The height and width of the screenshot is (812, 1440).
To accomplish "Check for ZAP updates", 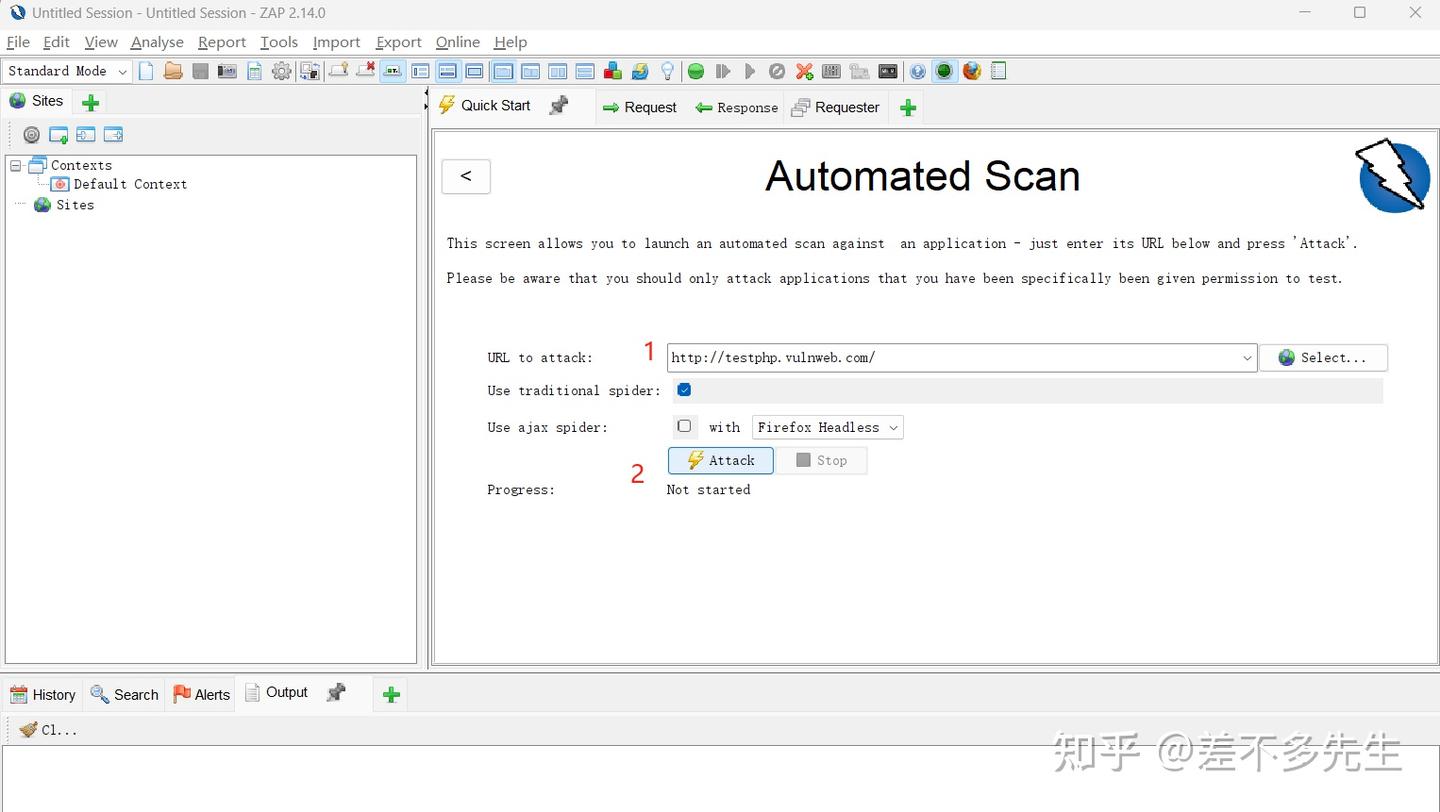I will [x=639, y=70].
